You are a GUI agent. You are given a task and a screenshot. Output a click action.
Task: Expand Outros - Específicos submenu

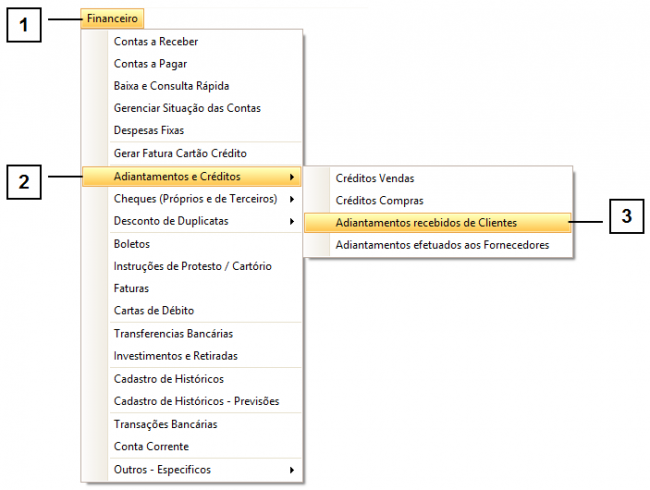pyautogui.click(x=162, y=470)
